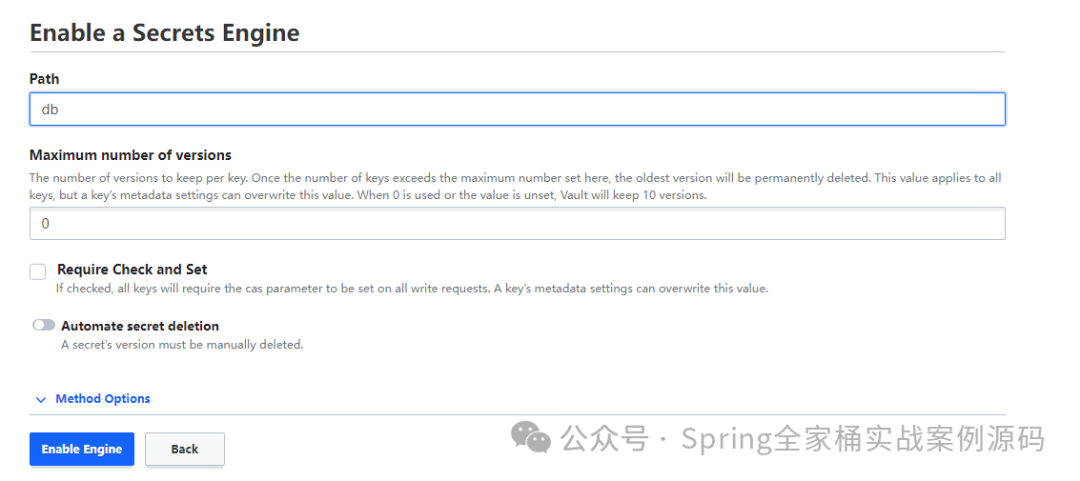Click the cas parameter help text
This screenshot has height=481, width=1080.
tap(412, 289)
